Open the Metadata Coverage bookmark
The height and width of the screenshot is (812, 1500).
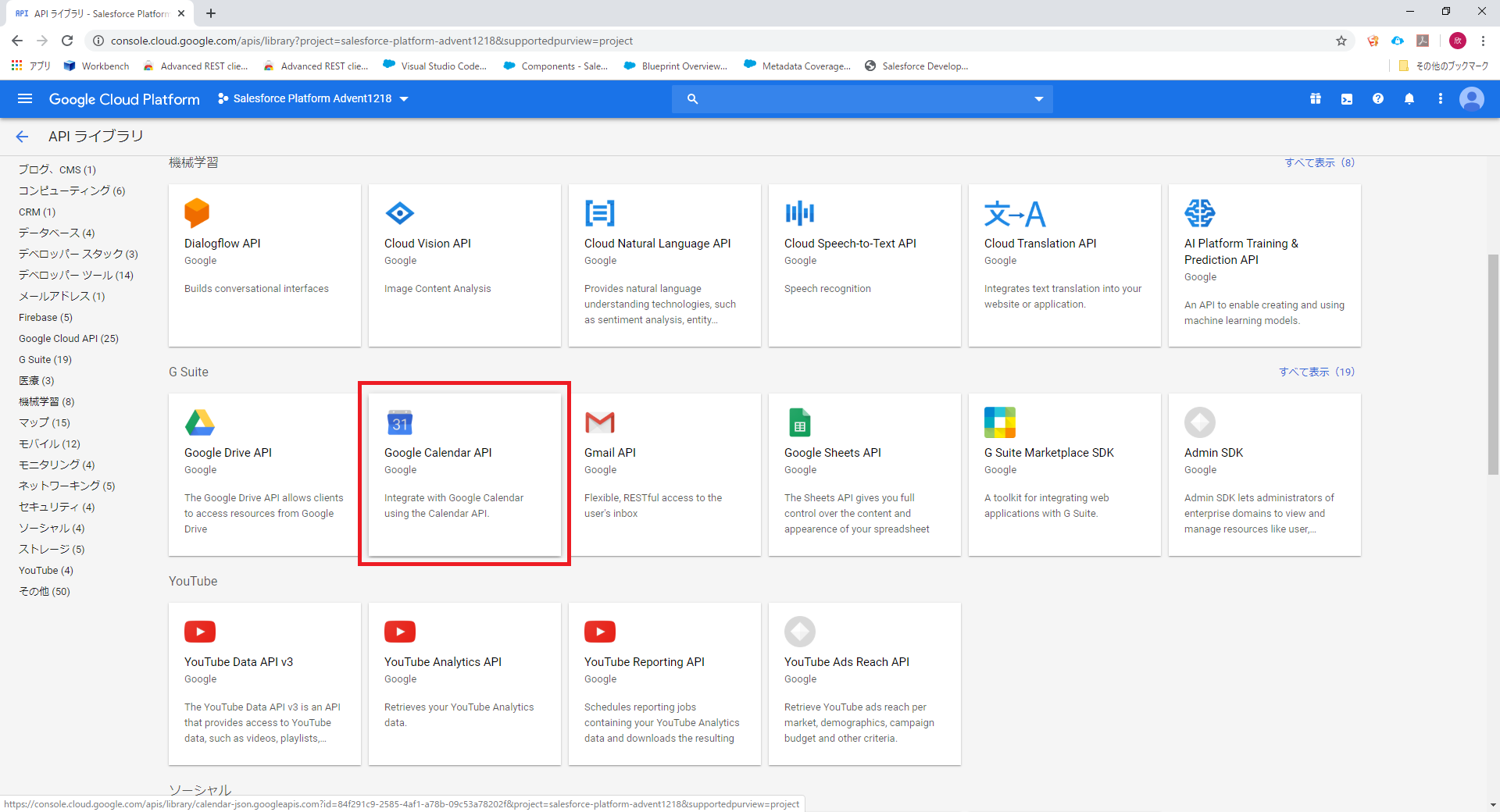[798, 66]
